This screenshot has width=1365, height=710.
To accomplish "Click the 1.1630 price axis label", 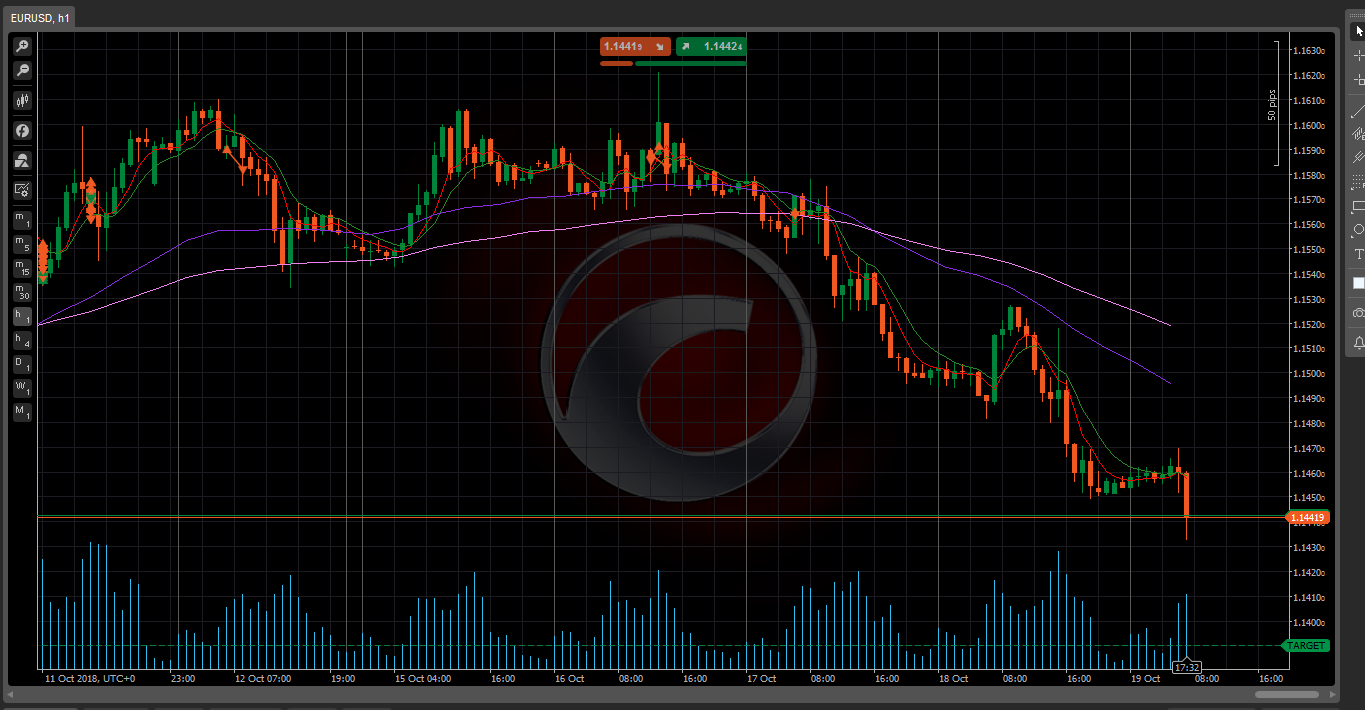I will click(x=1309, y=51).
